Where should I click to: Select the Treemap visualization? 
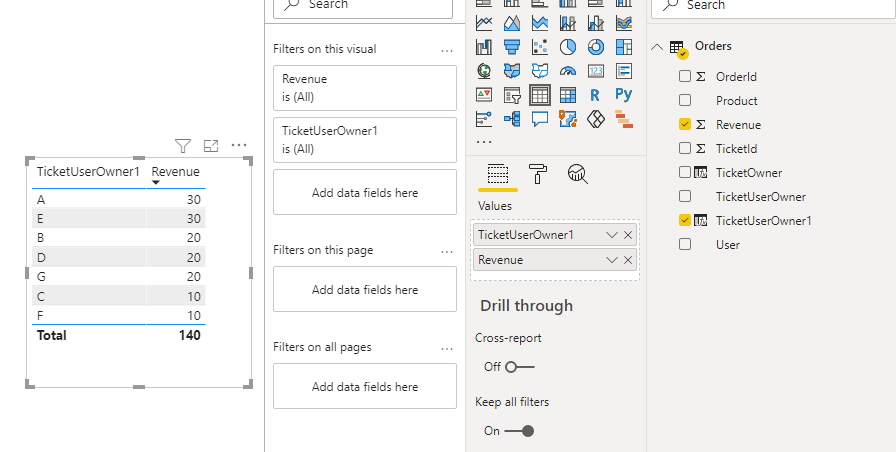[624, 47]
